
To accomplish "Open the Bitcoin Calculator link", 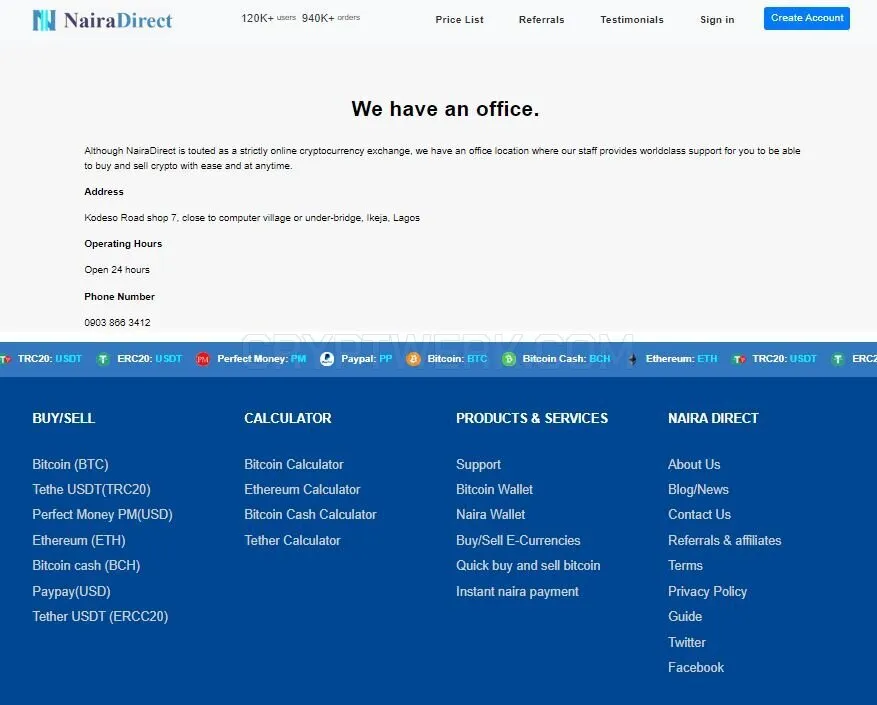I will (x=294, y=464).
